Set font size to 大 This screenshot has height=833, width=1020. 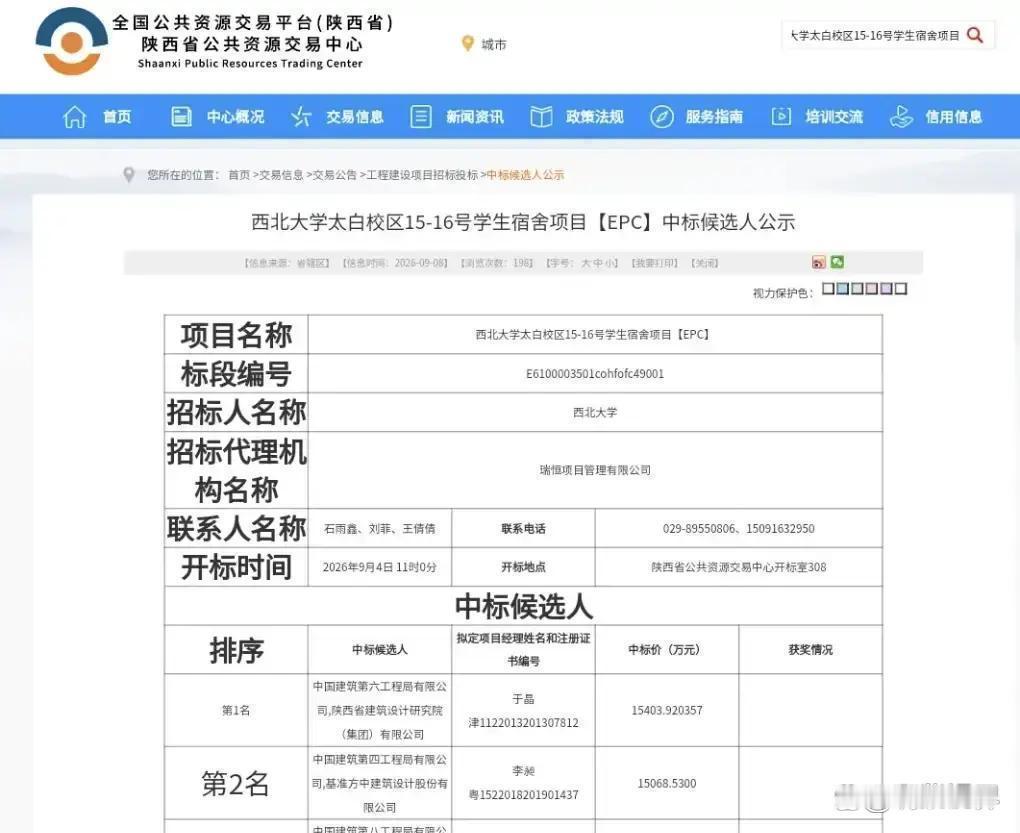[586, 263]
